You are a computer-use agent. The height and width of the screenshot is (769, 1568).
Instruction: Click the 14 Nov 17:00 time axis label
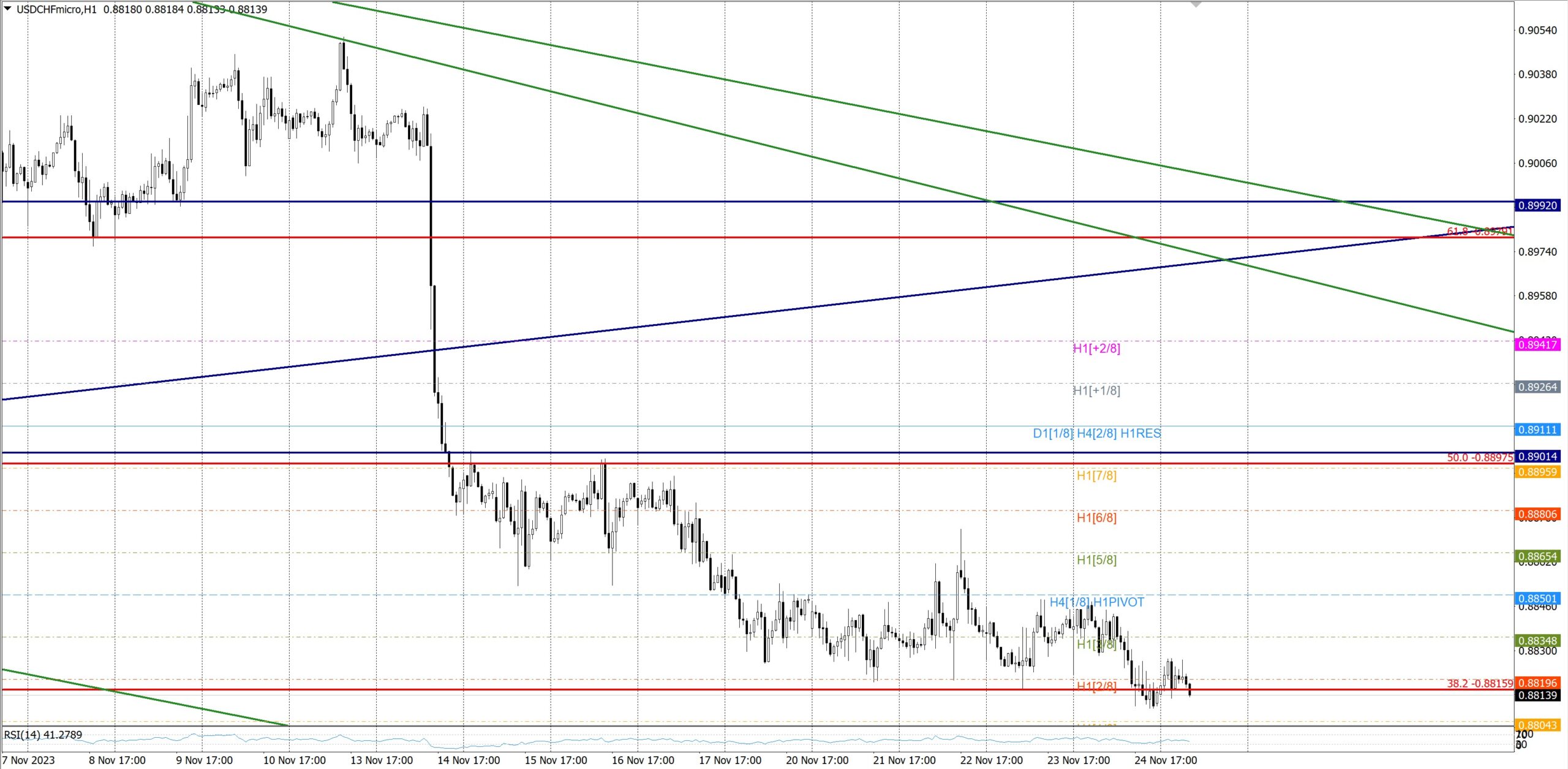[x=469, y=760]
